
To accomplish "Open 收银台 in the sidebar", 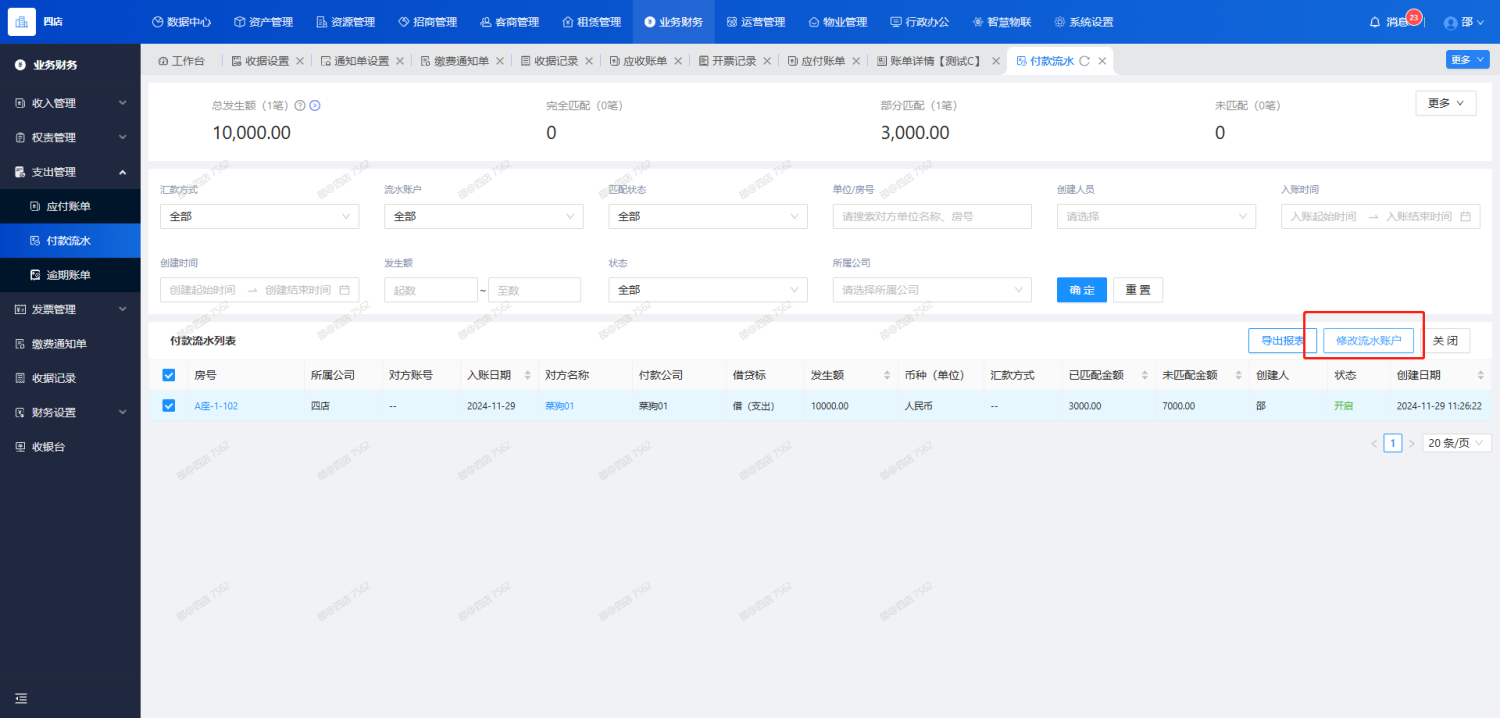I will 70,447.
